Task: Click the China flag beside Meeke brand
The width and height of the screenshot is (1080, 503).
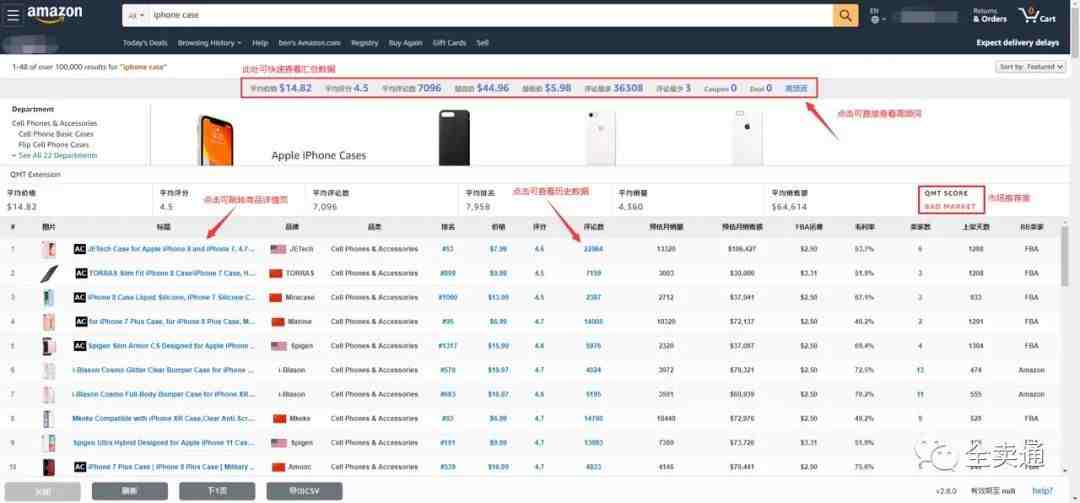Action: coord(279,418)
